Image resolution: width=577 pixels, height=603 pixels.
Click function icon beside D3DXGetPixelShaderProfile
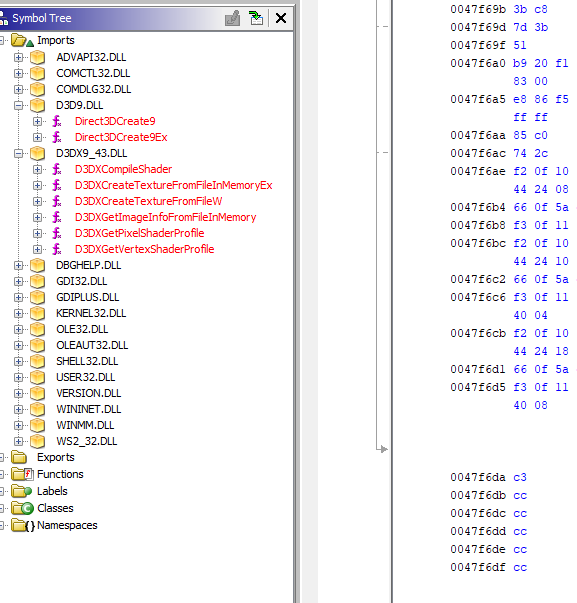click(x=57, y=233)
